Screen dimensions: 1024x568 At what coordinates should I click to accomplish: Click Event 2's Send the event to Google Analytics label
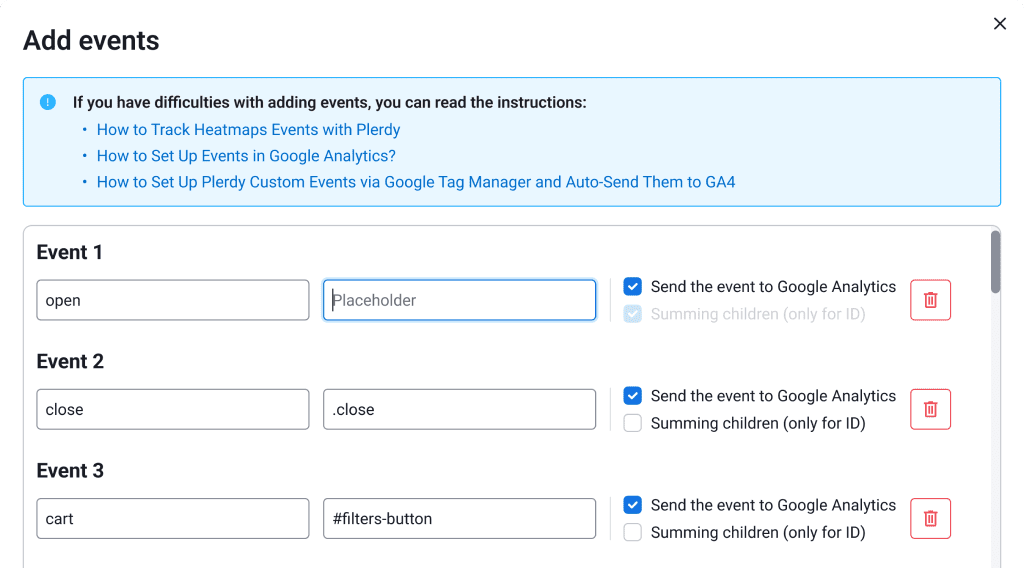coord(773,396)
